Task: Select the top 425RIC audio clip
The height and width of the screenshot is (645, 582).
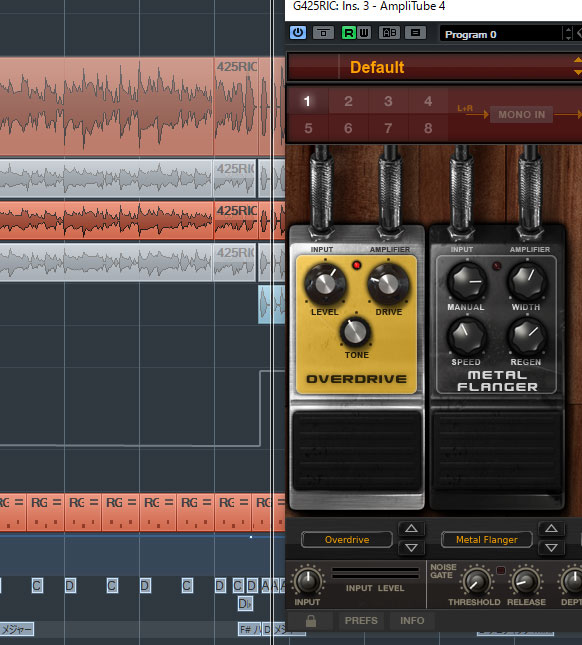Action: point(236,106)
